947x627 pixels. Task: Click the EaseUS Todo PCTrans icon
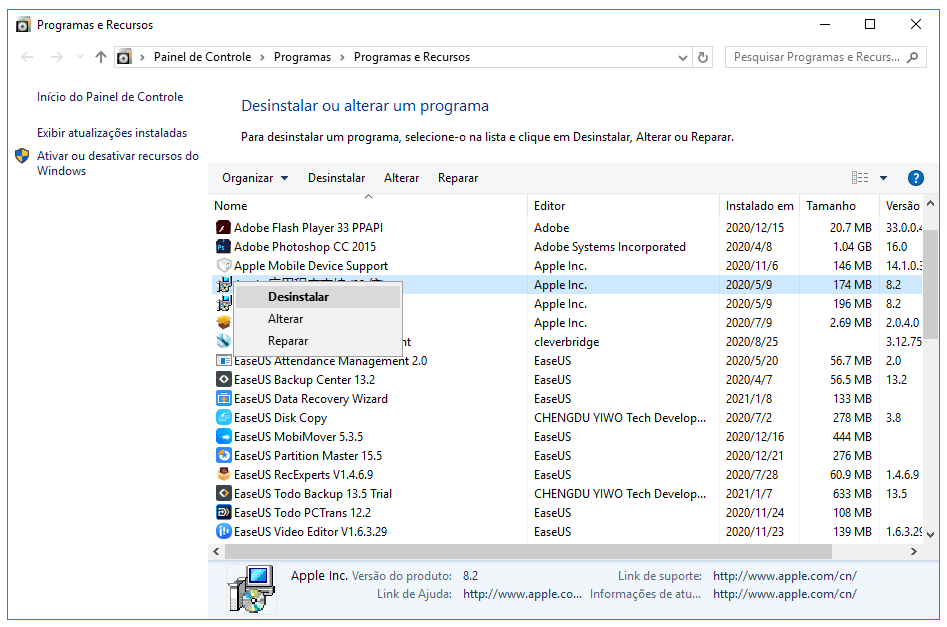(224, 513)
